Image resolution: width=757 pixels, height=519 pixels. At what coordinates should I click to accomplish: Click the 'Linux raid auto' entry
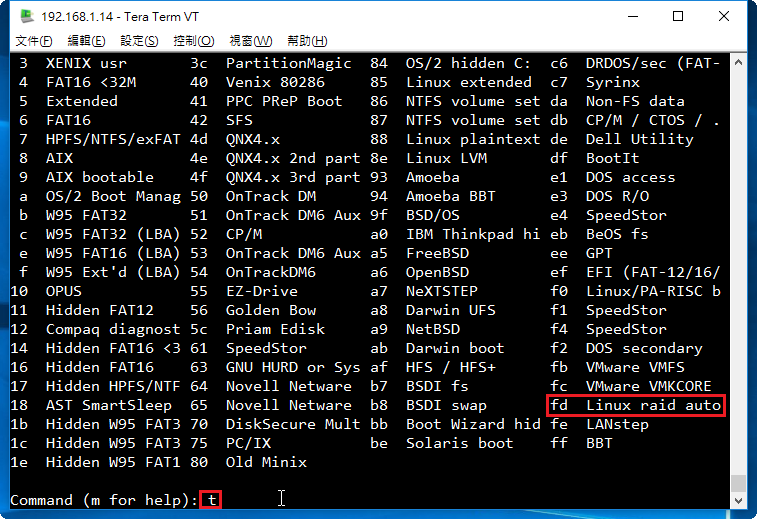pyautogui.click(x=654, y=405)
